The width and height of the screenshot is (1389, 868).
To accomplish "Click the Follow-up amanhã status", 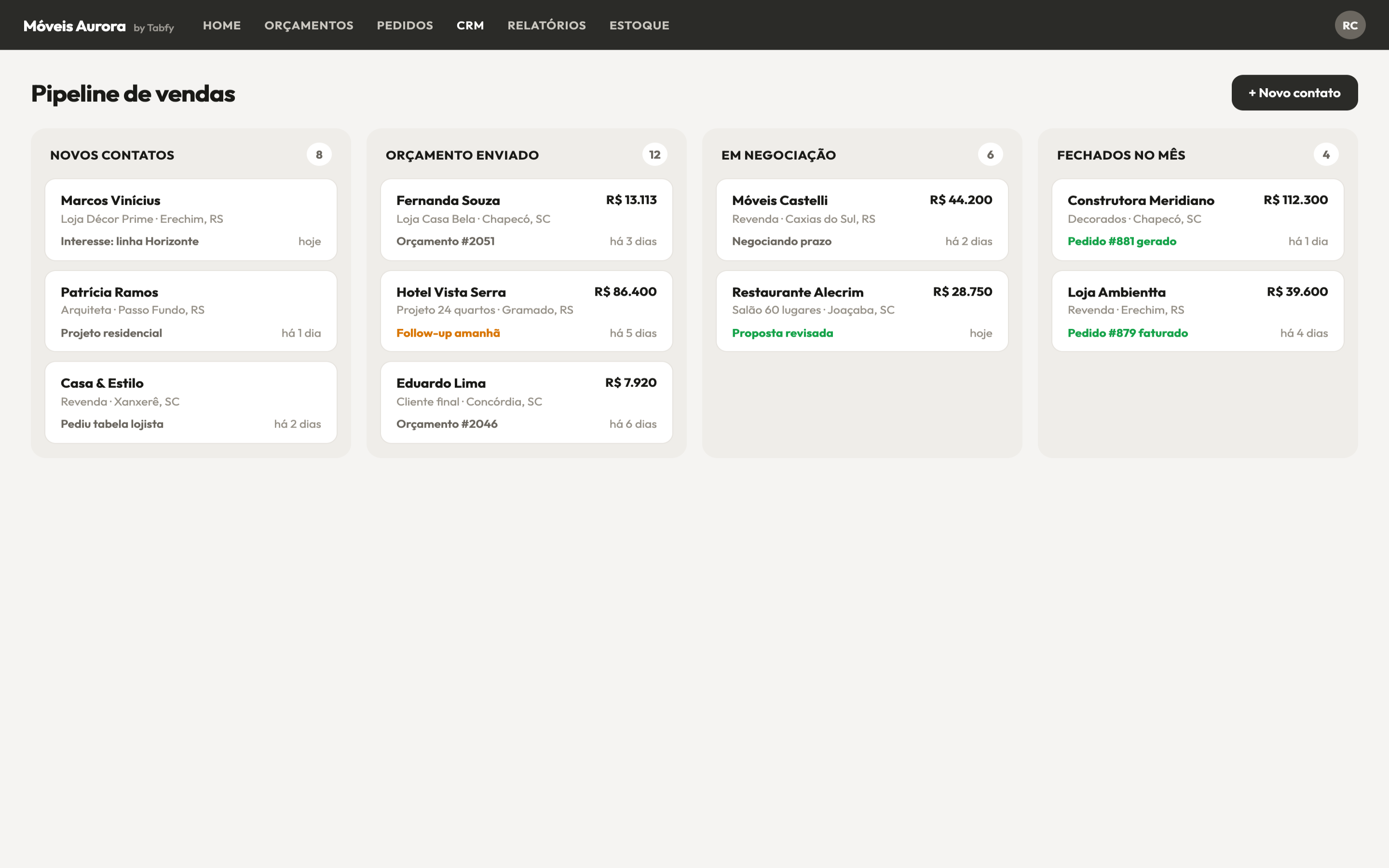I will pyautogui.click(x=448, y=333).
